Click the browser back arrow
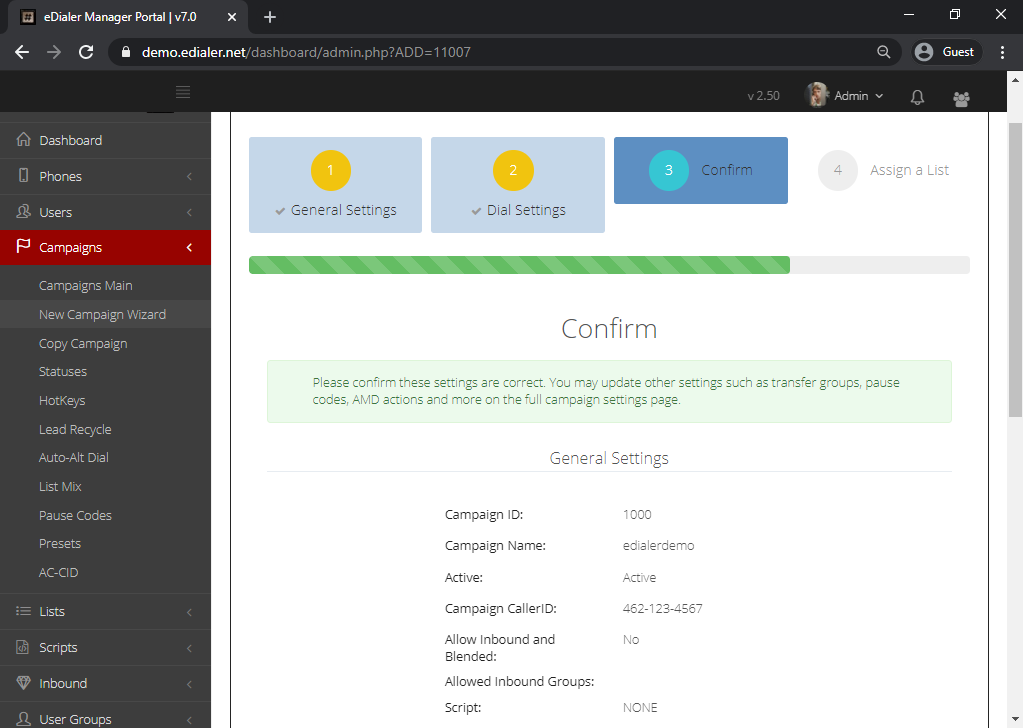 (22, 52)
